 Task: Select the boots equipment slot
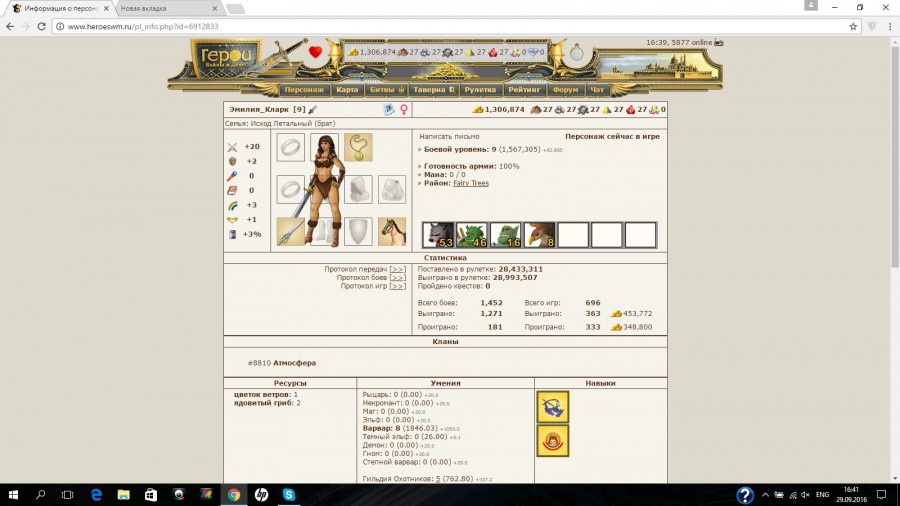click(x=324, y=232)
